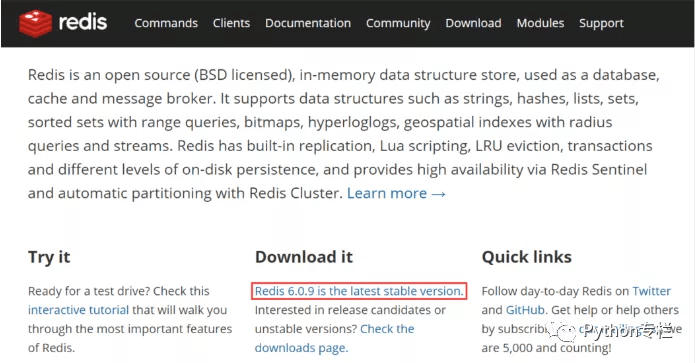Viewport: 695px width, 363px height.
Task: Open the Check the downloads page link
Action: (x=334, y=339)
